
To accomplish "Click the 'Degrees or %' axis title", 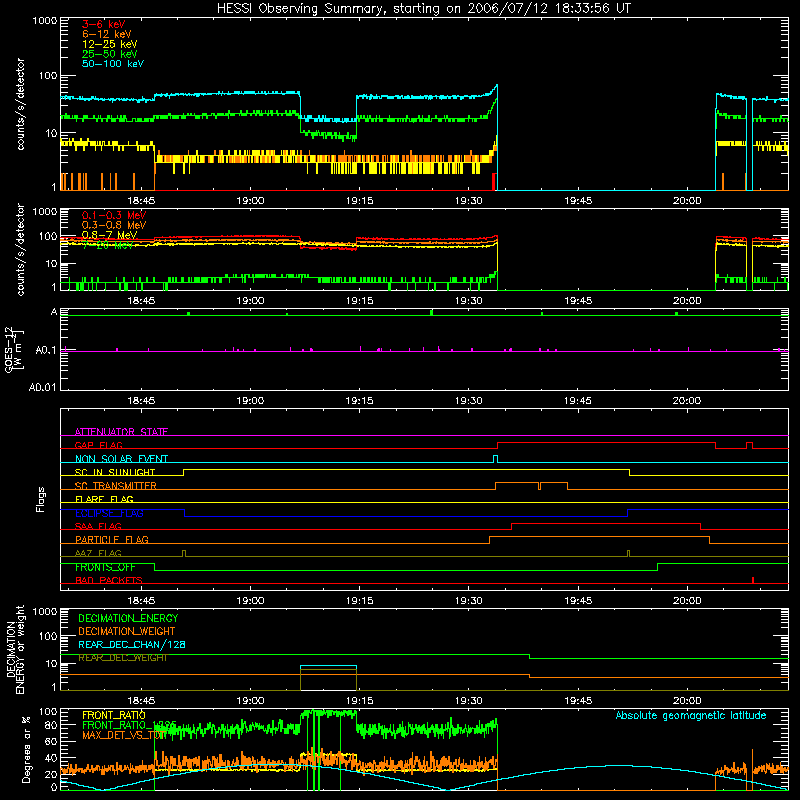I will pyautogui.click(x=27, y=750).
